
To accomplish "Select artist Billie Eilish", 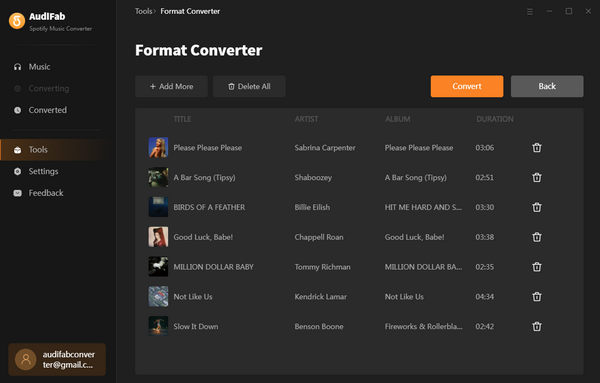I will pos(312,207).
